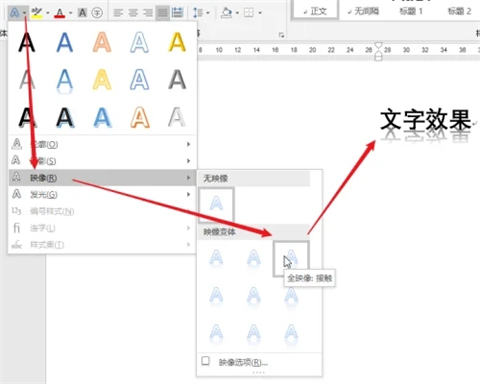
Task: Click the line spacing icon
Action: point(198,13)
